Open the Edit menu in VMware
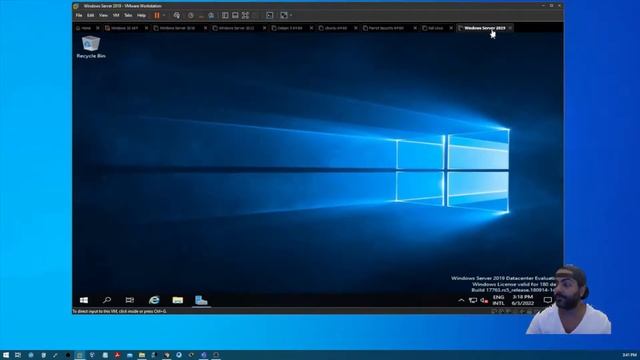 coord(91,16)
